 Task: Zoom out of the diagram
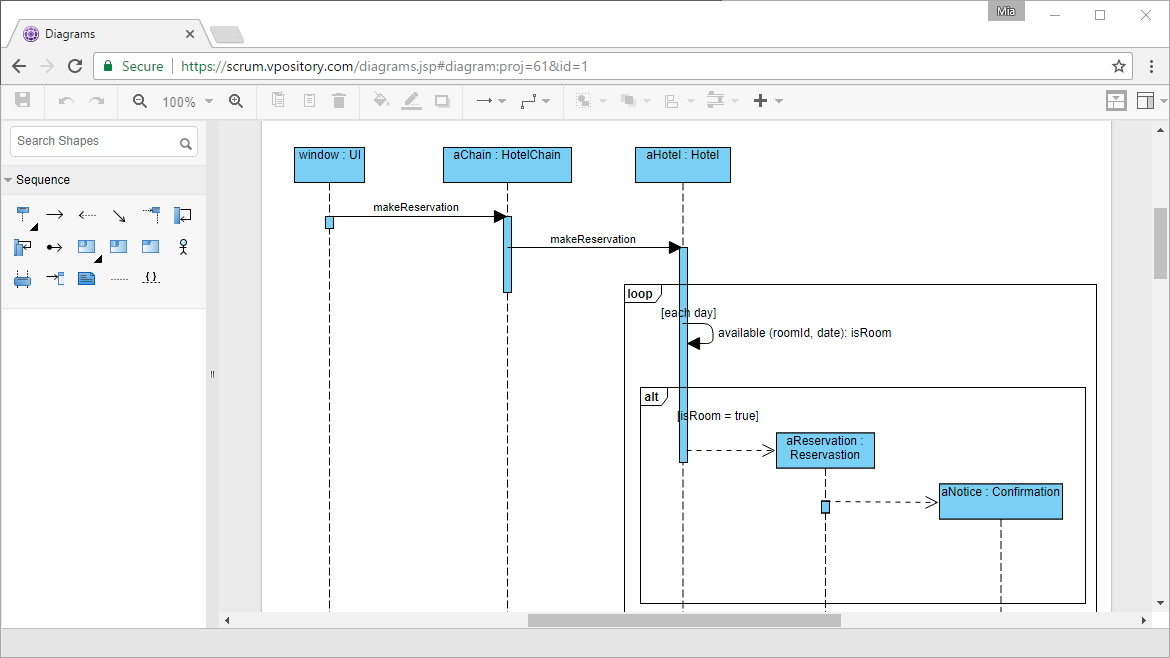[x=140, y=101]
